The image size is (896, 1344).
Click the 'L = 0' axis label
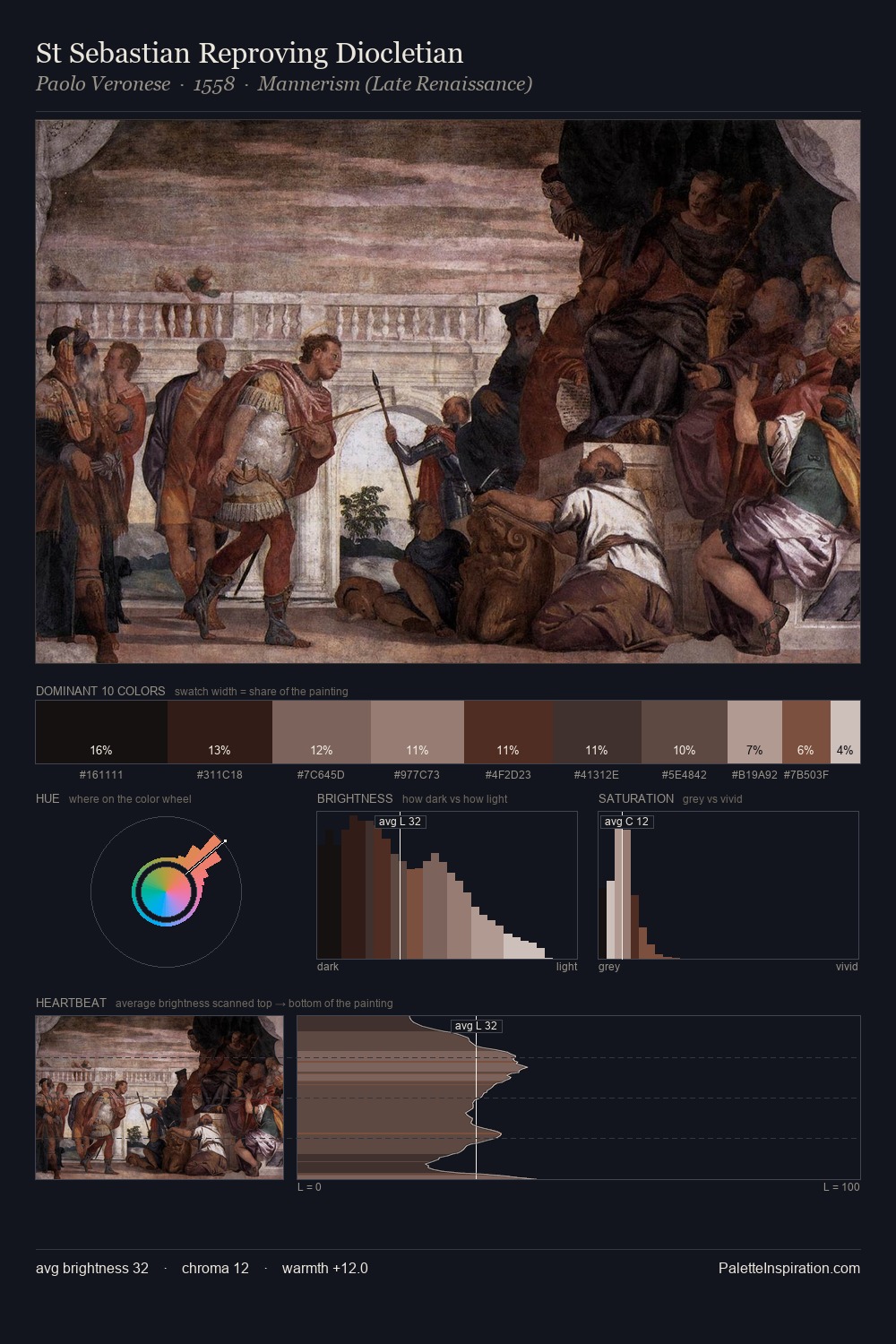[x=309, y=1187]
